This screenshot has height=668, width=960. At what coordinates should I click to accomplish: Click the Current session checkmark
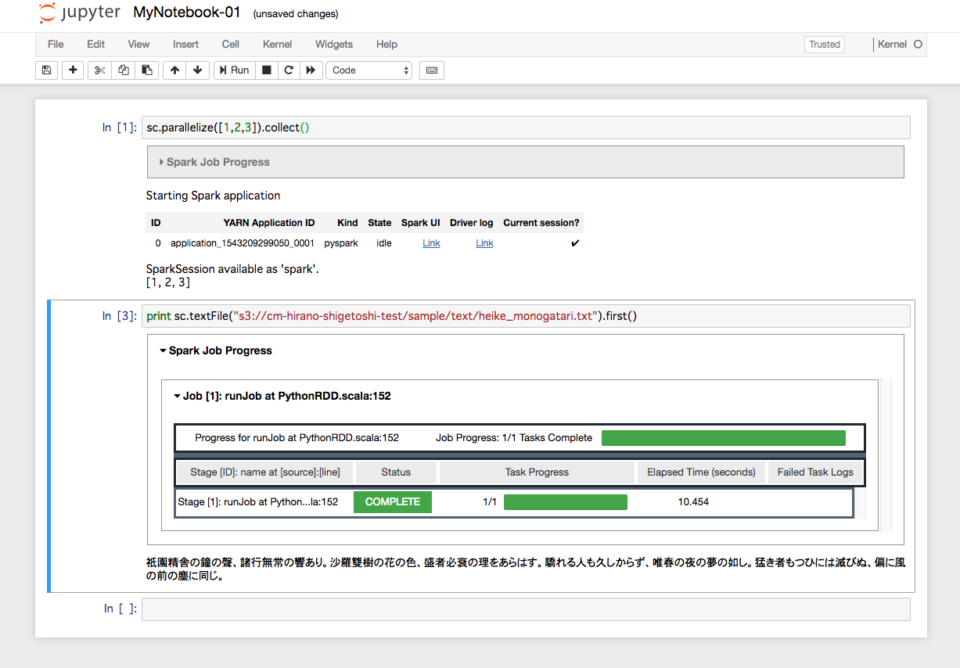pyautogui.click(x=575, y=243)
